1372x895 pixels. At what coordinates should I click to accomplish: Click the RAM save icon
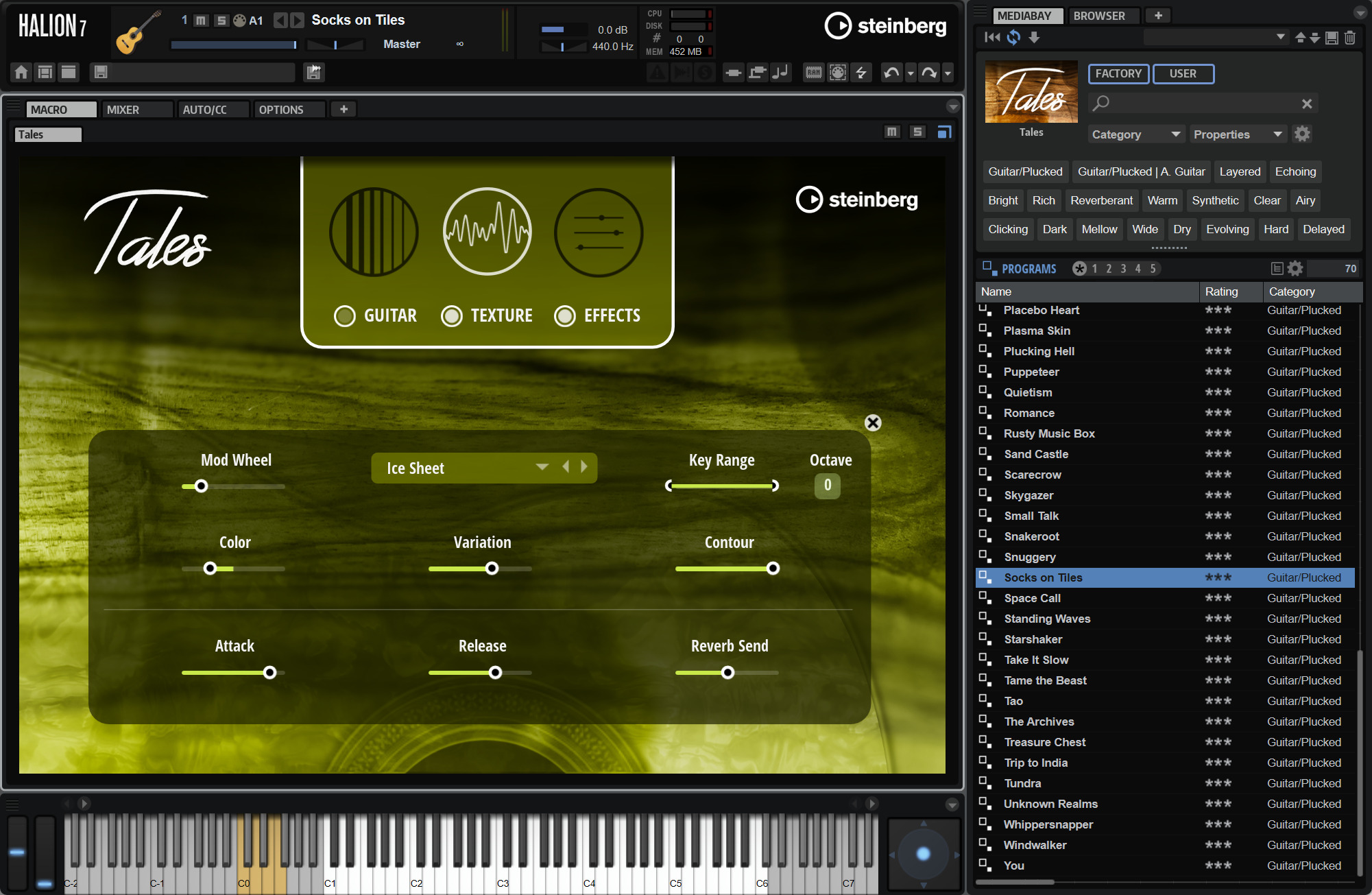tap(813, 73)
